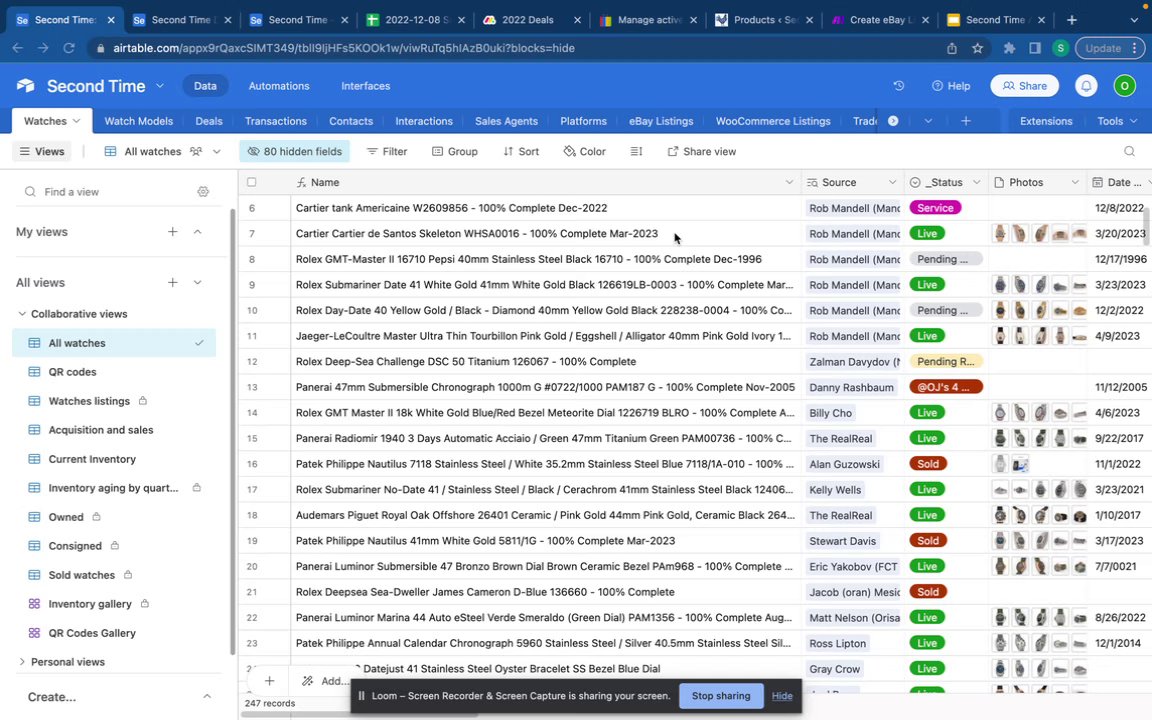The image size is (1152, 720).
Task: Click Share view button
Action: click(701, 151)
